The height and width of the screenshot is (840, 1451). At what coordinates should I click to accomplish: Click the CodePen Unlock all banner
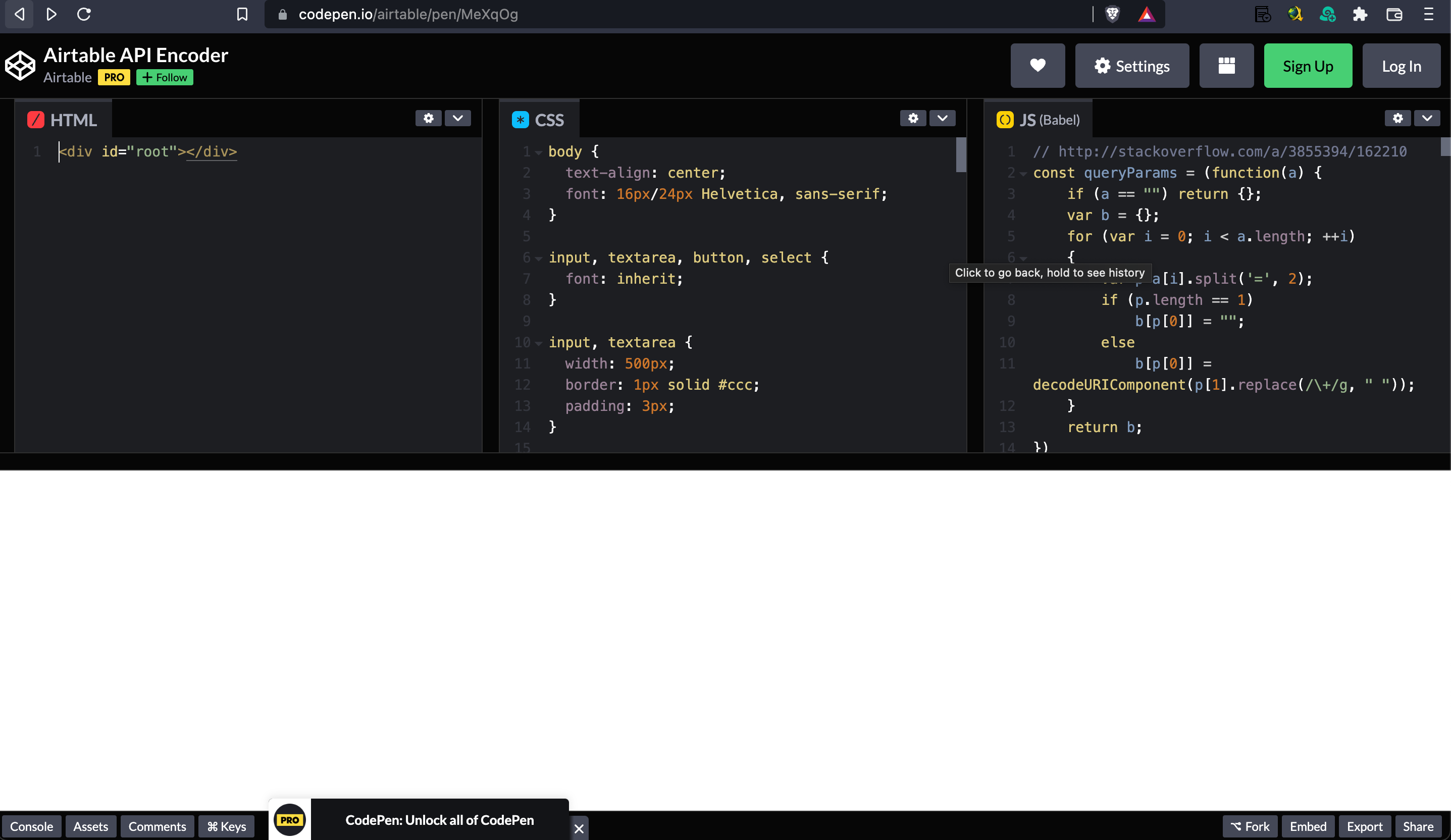pyautogui.click(x=439, y=820)
